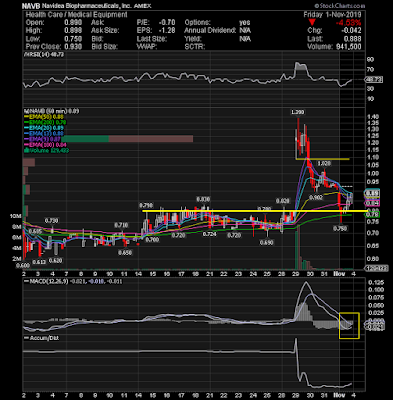Click the 1.020 price label

pyautogui.click(x=323, y=163)
